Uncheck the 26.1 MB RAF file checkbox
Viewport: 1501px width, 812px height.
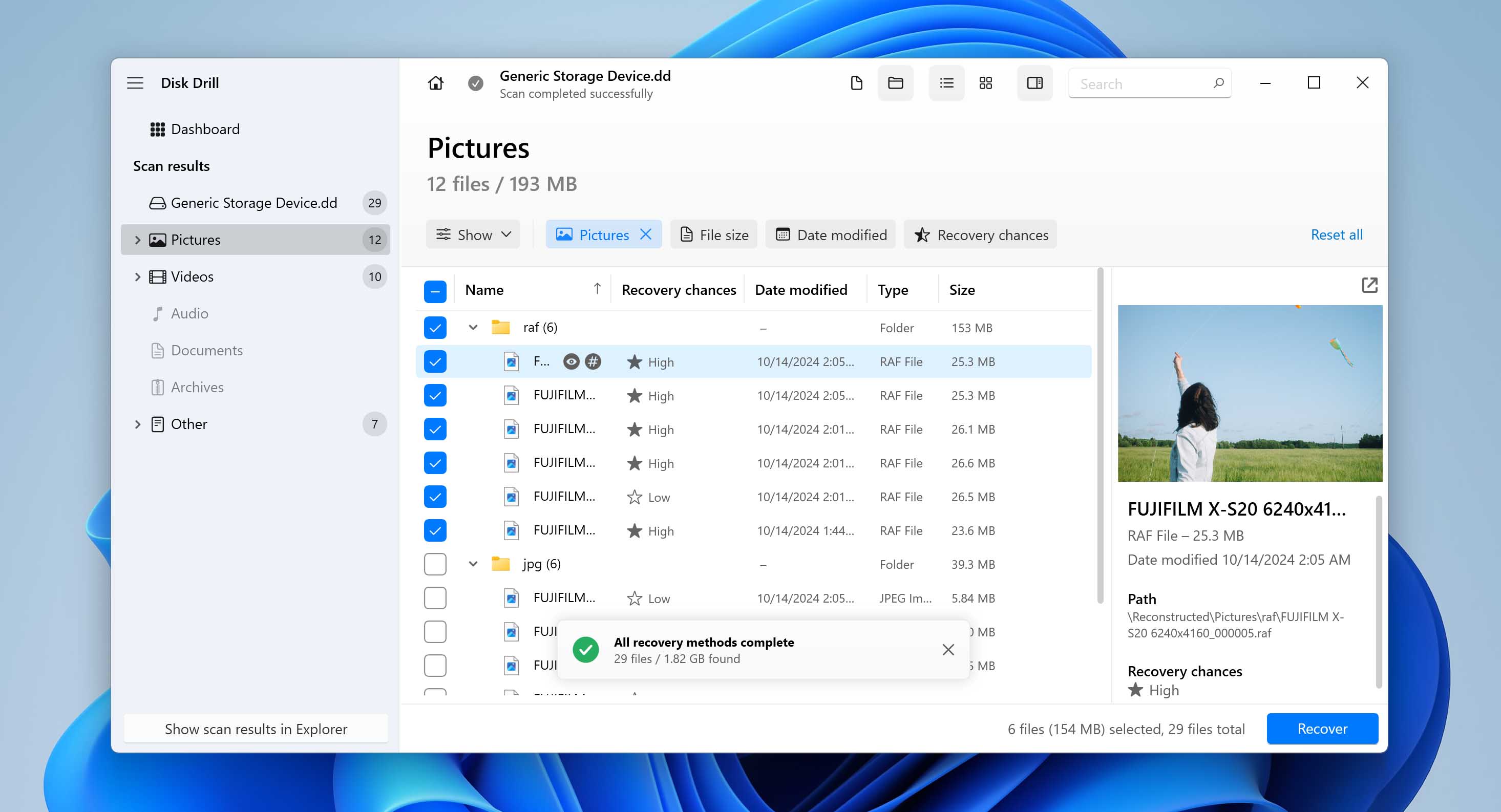pos(435,429)
